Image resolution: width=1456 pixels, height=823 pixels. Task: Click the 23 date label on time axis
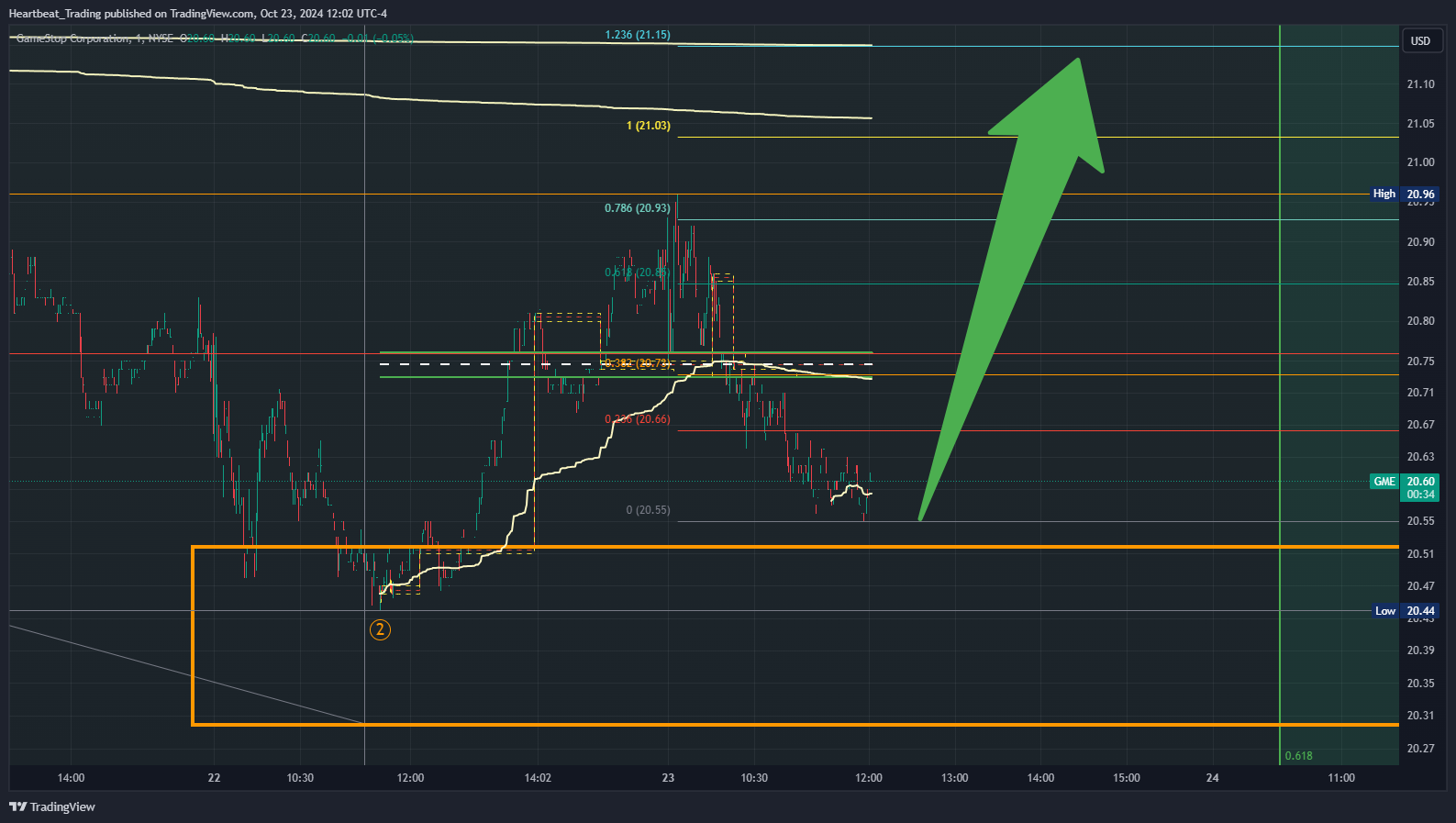click(x=668, y=778)
